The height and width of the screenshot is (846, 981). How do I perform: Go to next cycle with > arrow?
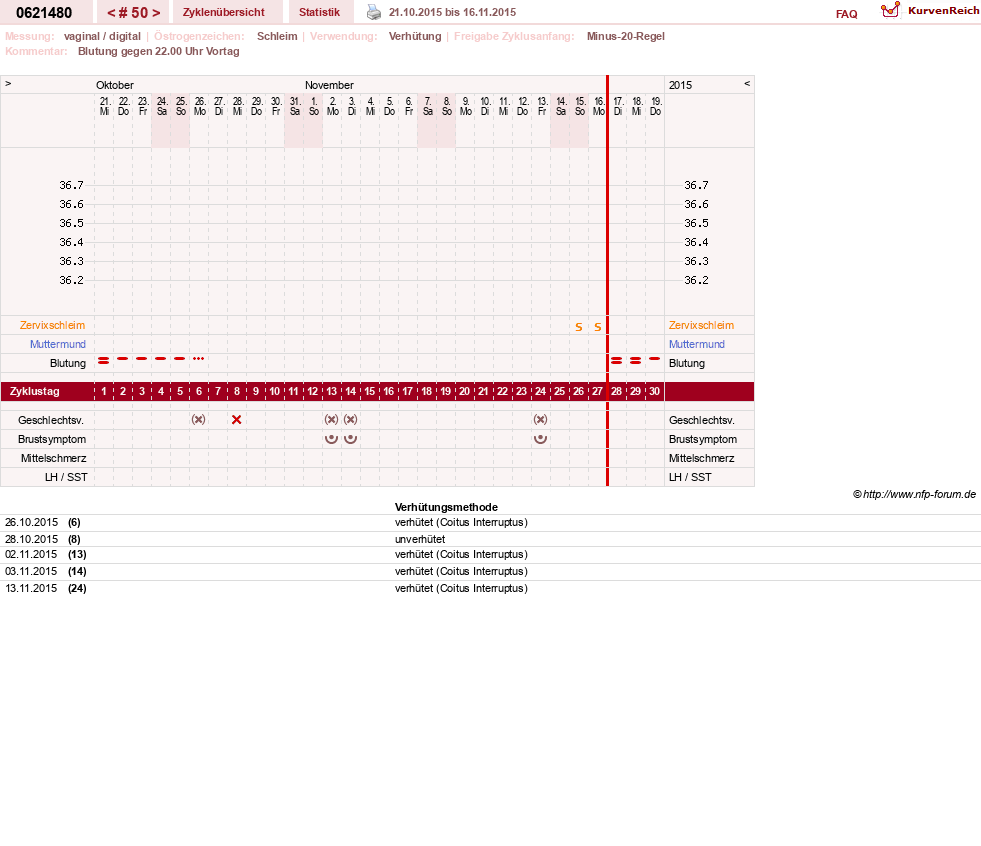(x=156, y=13)
